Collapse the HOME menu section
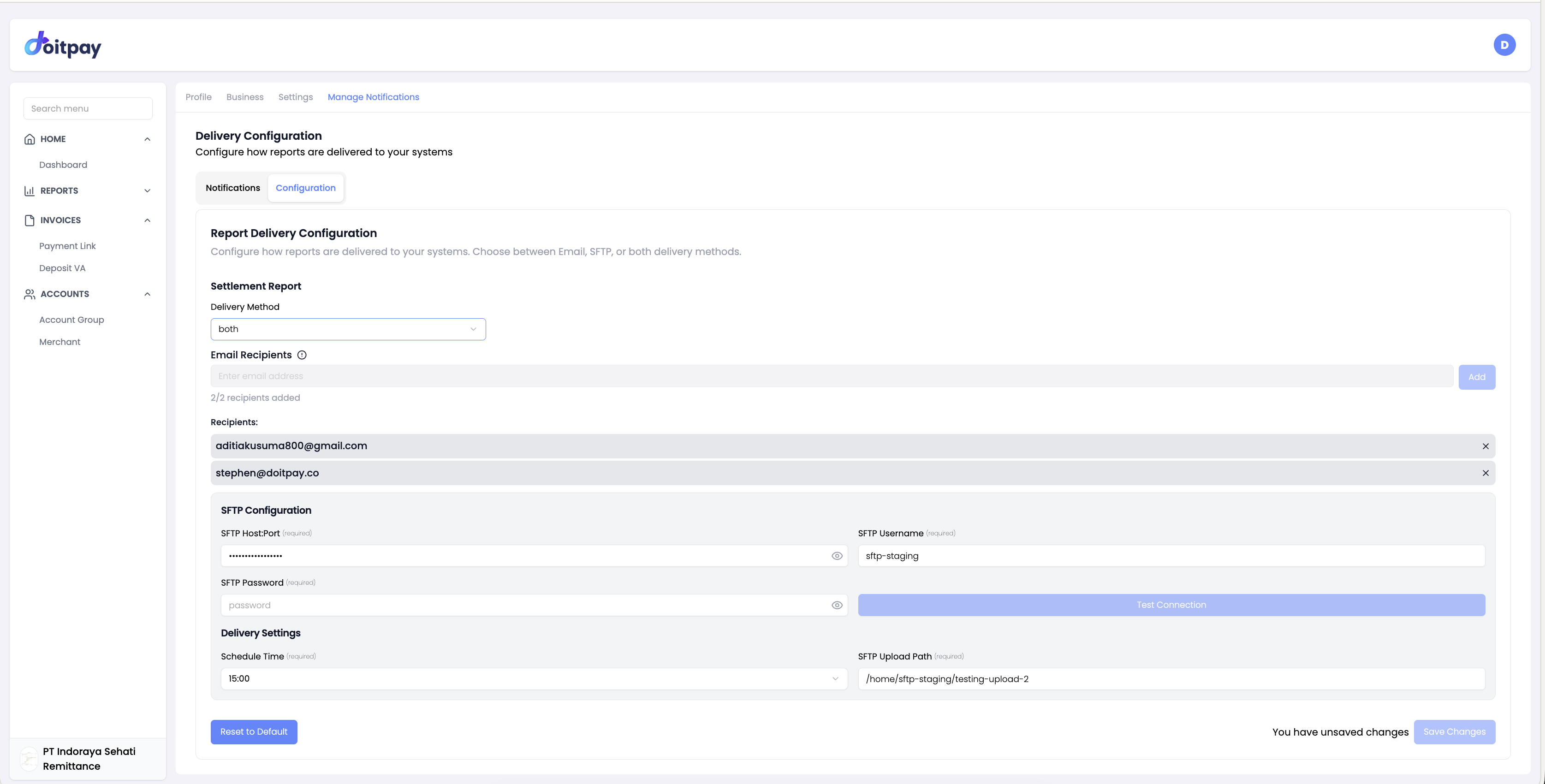This screenshot has width=1545, height=784. click(x=148, y=139)
